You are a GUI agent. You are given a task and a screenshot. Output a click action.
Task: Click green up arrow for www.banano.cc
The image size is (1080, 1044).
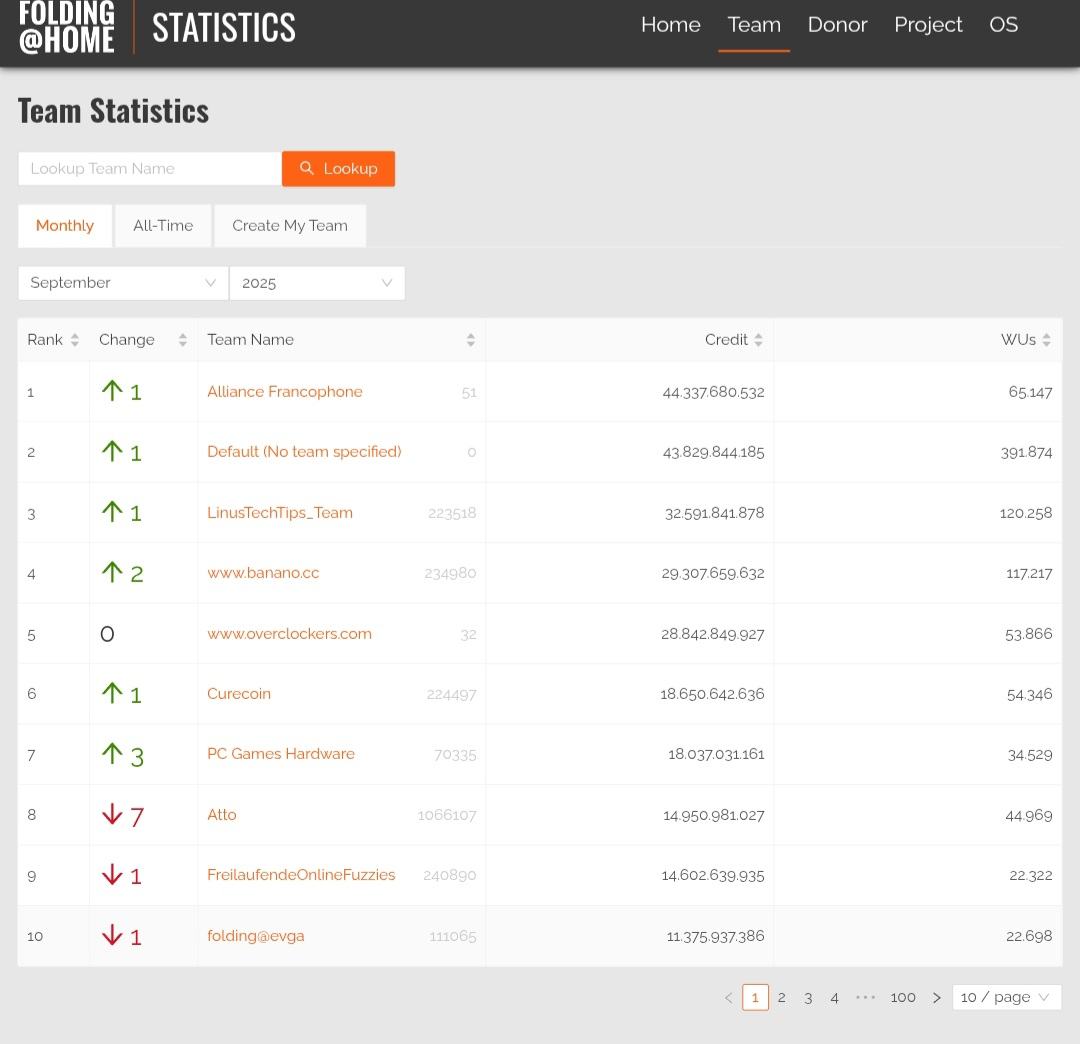coord(112,572)
